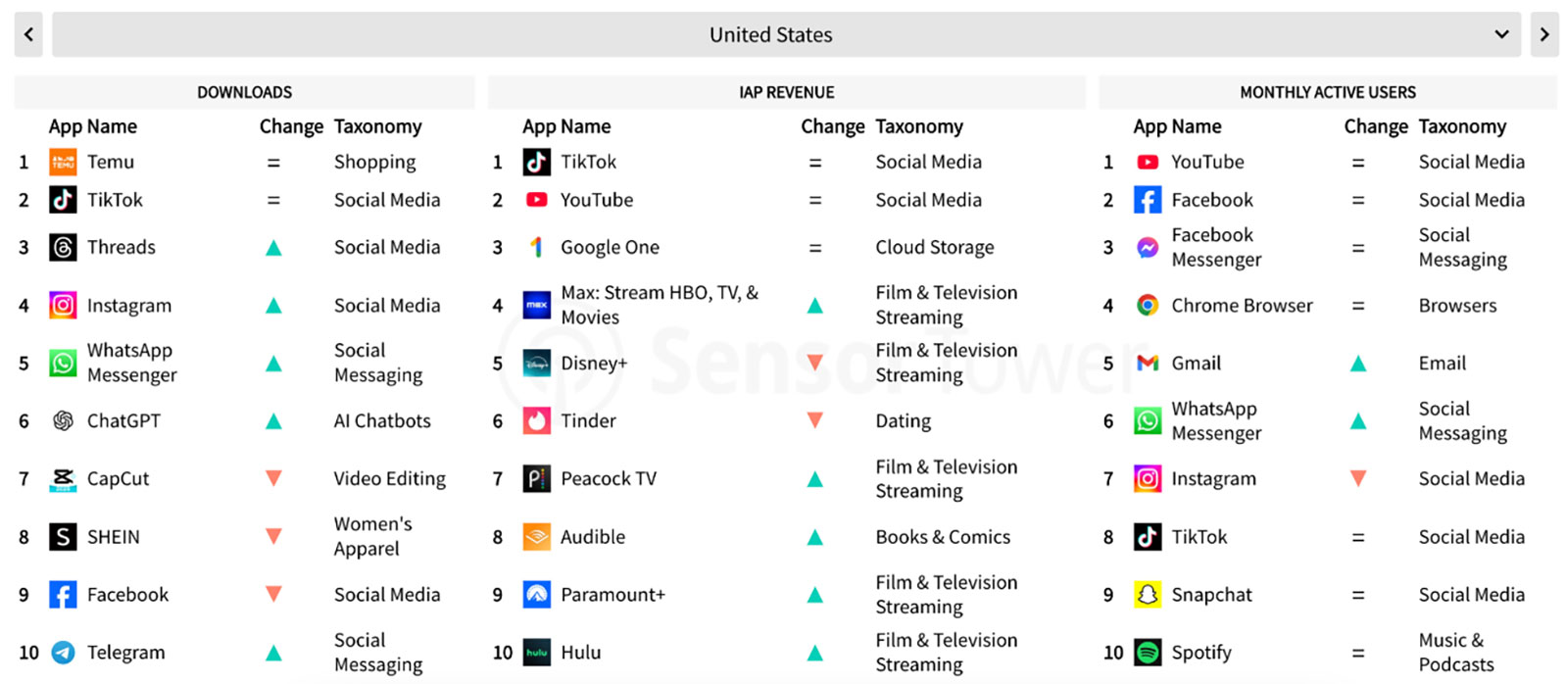Click the Threads app icon
Image resolution: width=1568 pixels, height=684 pixels.
(63, 247)
